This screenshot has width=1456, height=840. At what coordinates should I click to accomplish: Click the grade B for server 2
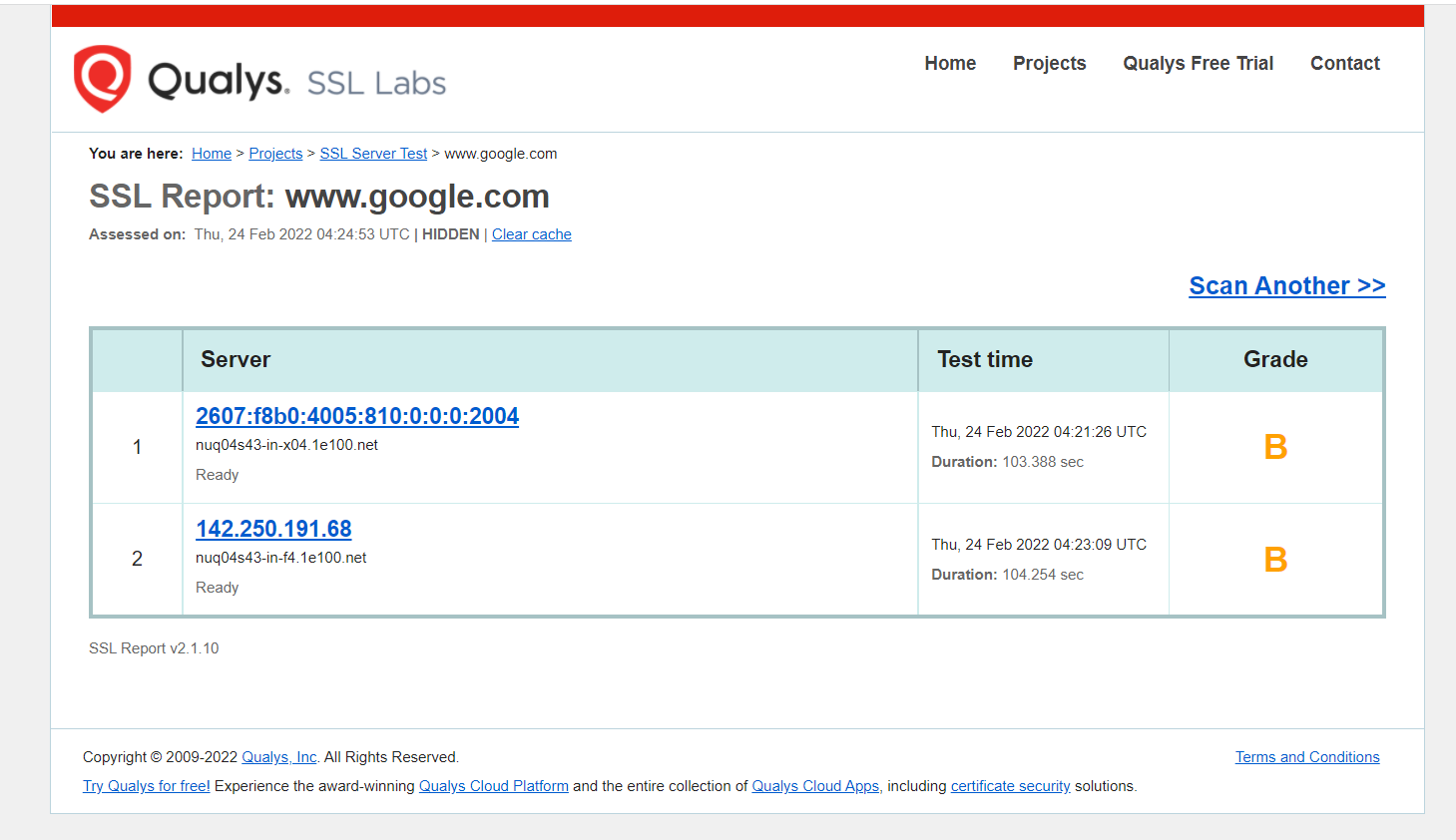[1274, 560]
